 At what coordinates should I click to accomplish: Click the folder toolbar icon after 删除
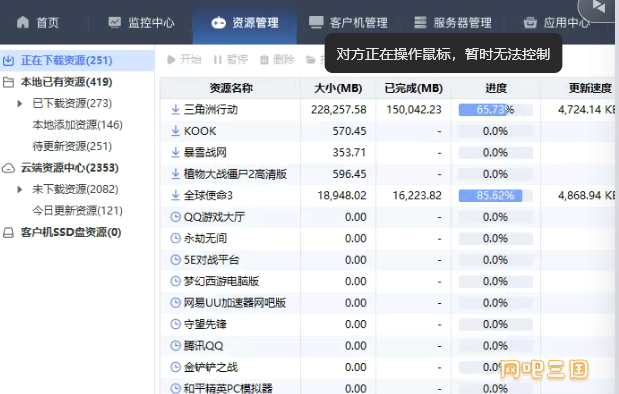point(311,60)
